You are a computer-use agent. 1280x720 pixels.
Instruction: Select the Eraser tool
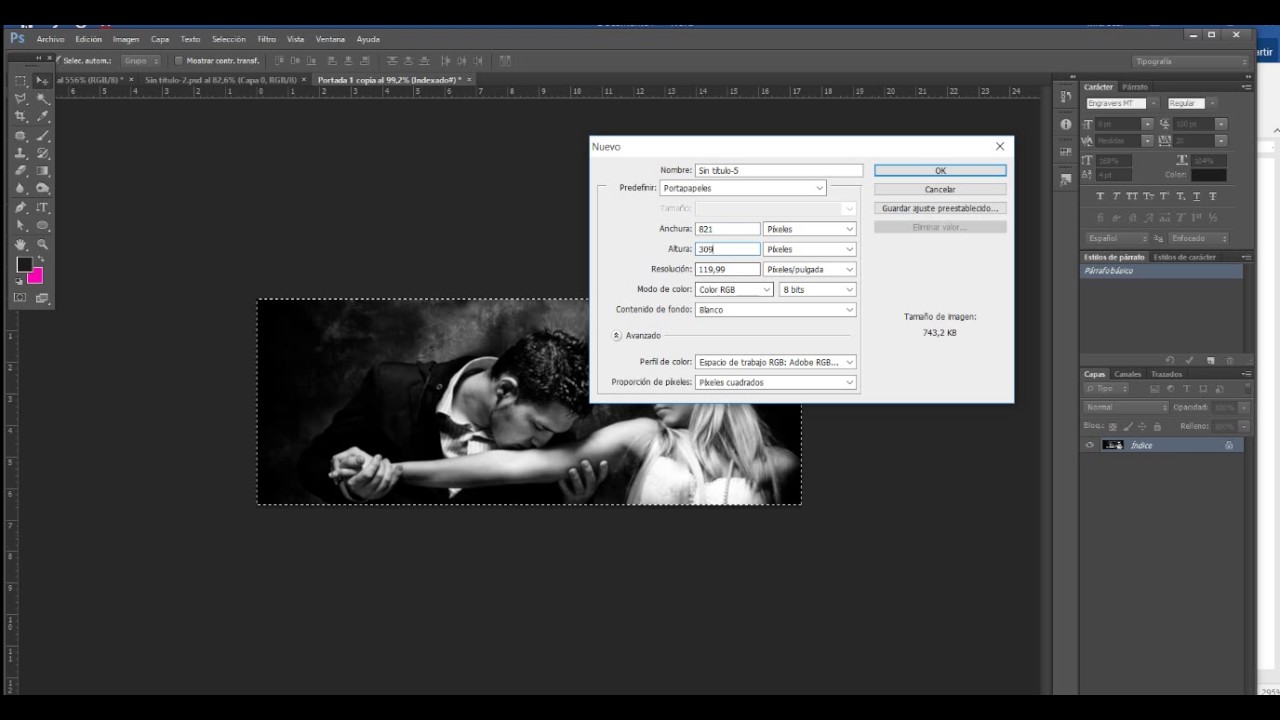(20, 171)
